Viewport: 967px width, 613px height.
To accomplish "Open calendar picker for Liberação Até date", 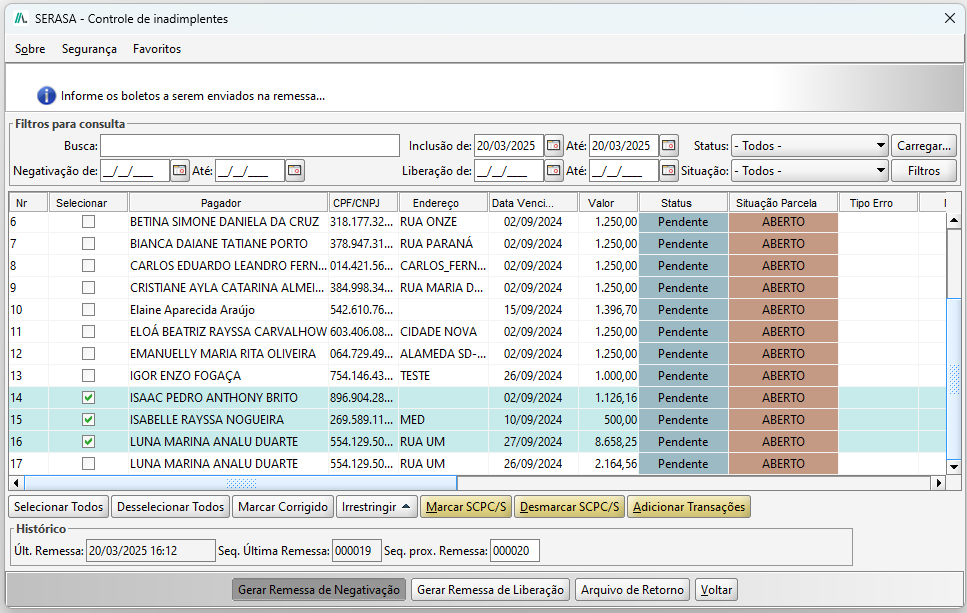I will tap(668, 171).
